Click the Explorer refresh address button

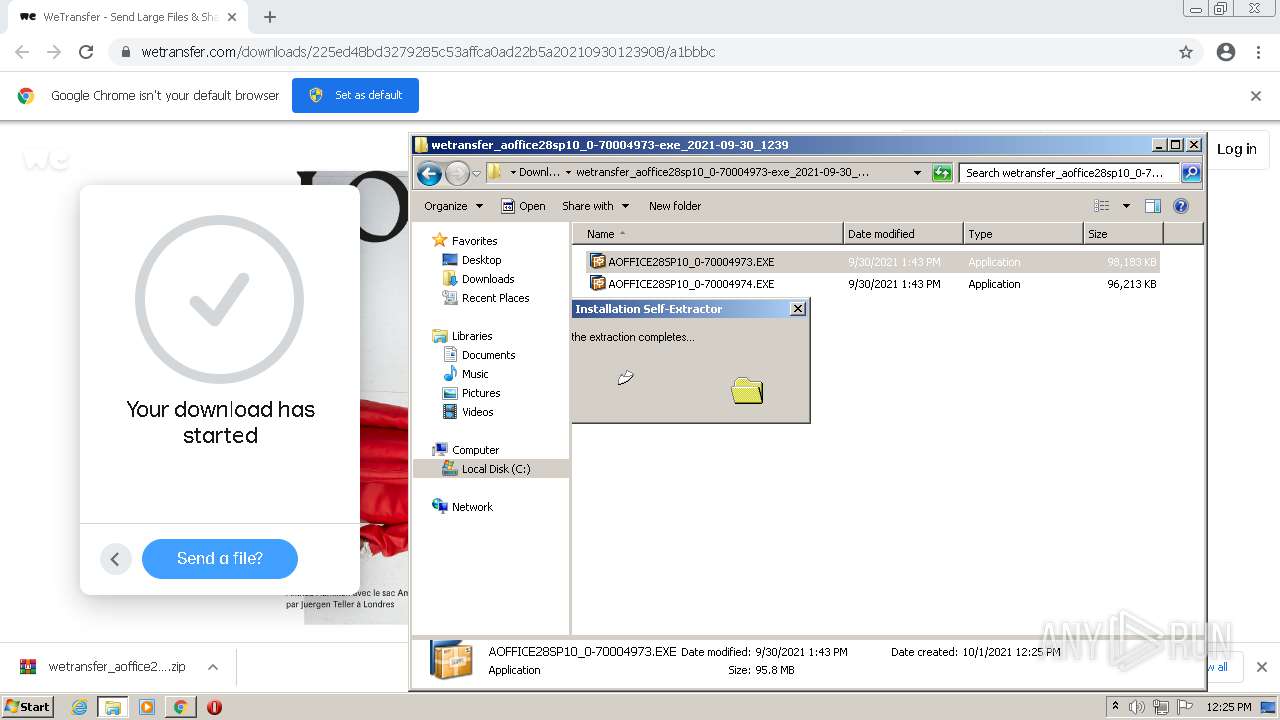(942, 173)
